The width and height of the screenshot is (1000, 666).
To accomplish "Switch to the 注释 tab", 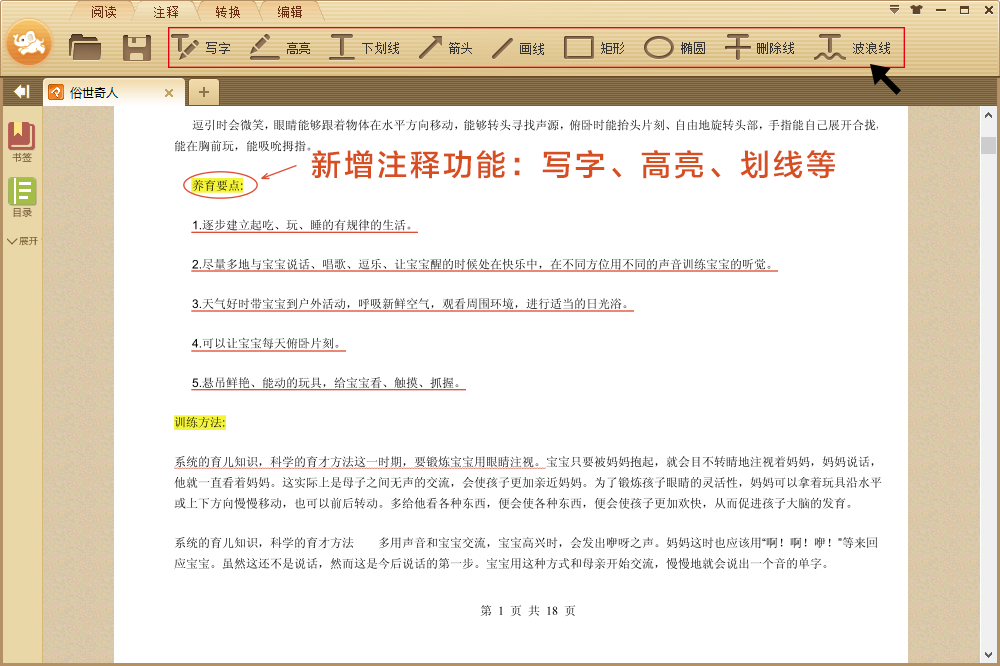I will coord(166,12).
